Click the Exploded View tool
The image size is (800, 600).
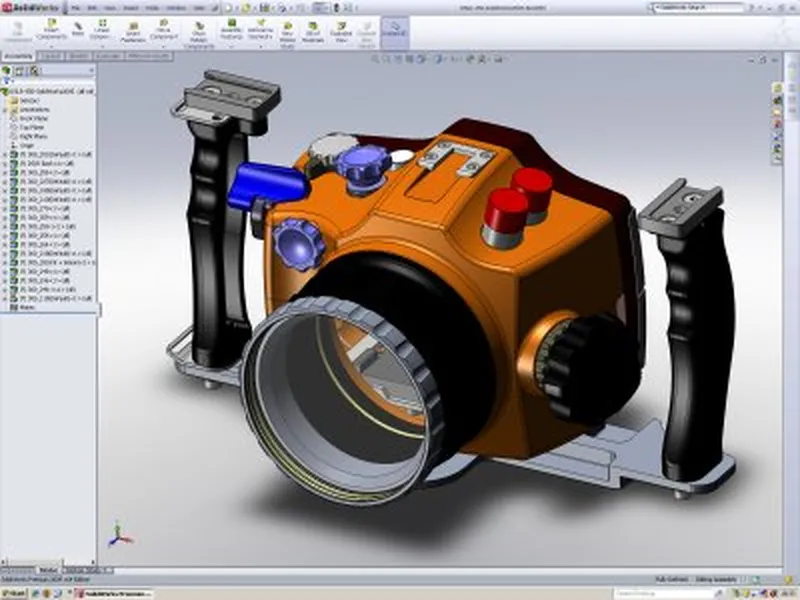pos(342,28)
